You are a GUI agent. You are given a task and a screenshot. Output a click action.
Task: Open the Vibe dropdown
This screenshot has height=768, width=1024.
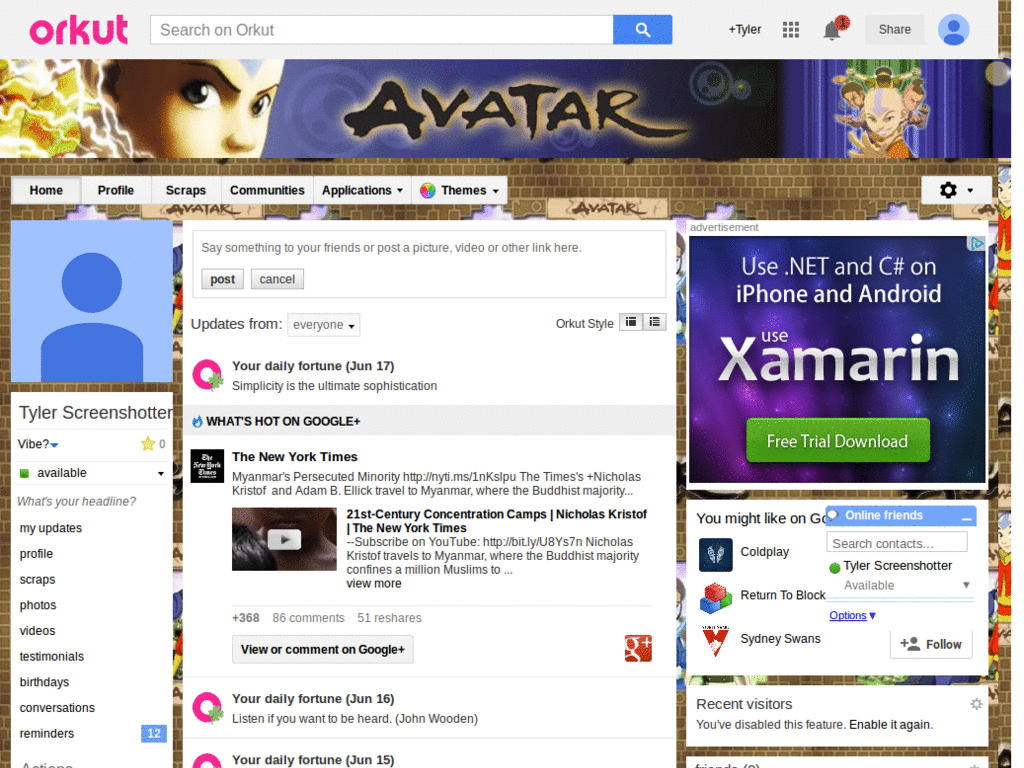[x=38, y=444]
